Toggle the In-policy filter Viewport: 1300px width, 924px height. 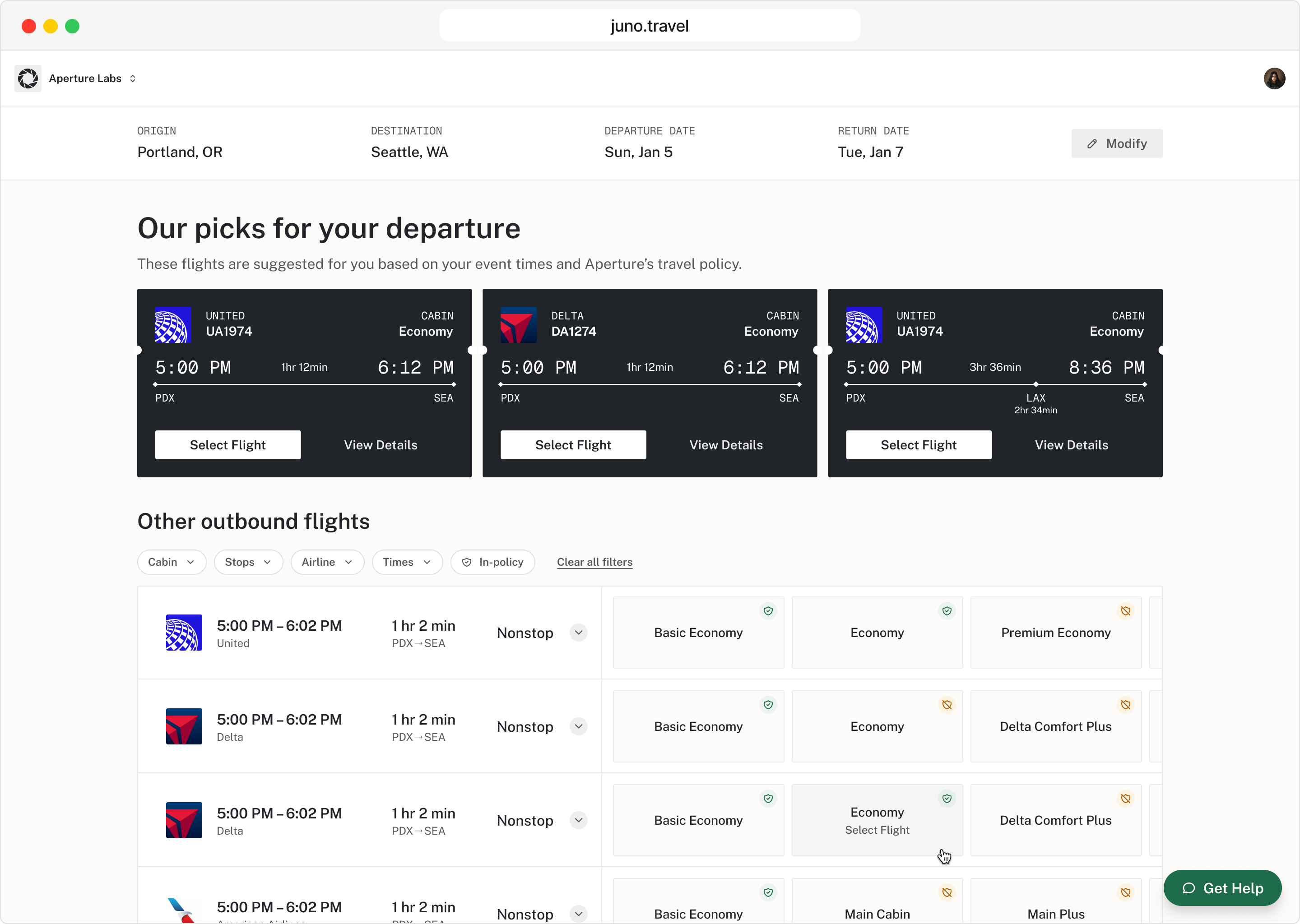coord(492,562)
